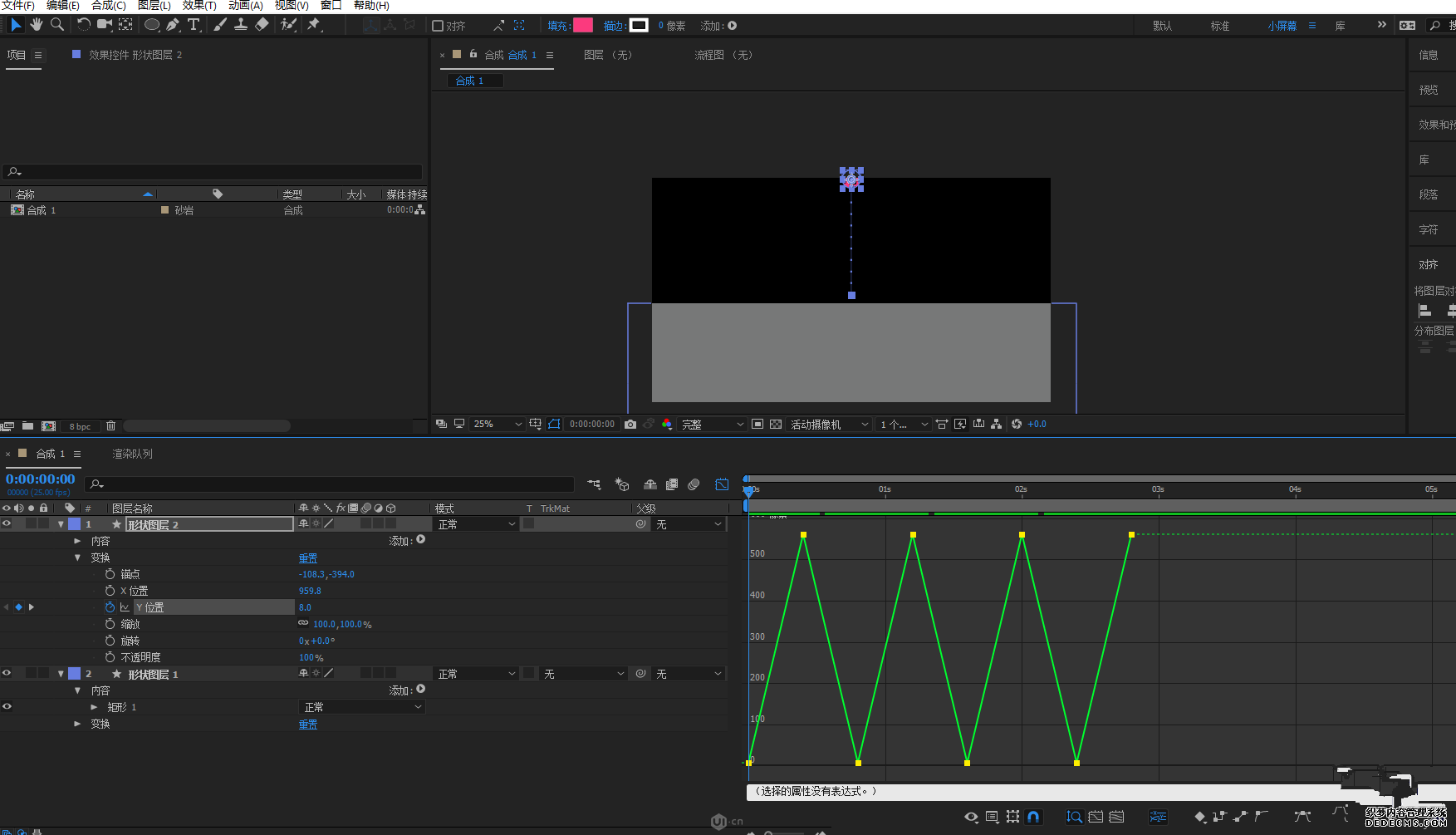This screenshot has width=1456, height=835.
Task: Select the Type text tool
Action: click(x=194, y=25)
